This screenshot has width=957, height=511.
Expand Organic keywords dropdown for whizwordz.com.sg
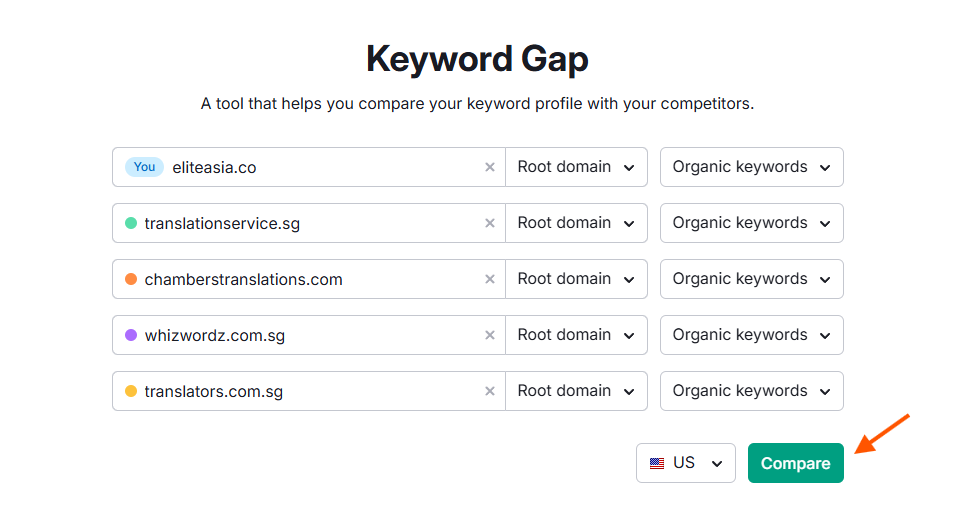pyautogui.click(x=751, y=335)
